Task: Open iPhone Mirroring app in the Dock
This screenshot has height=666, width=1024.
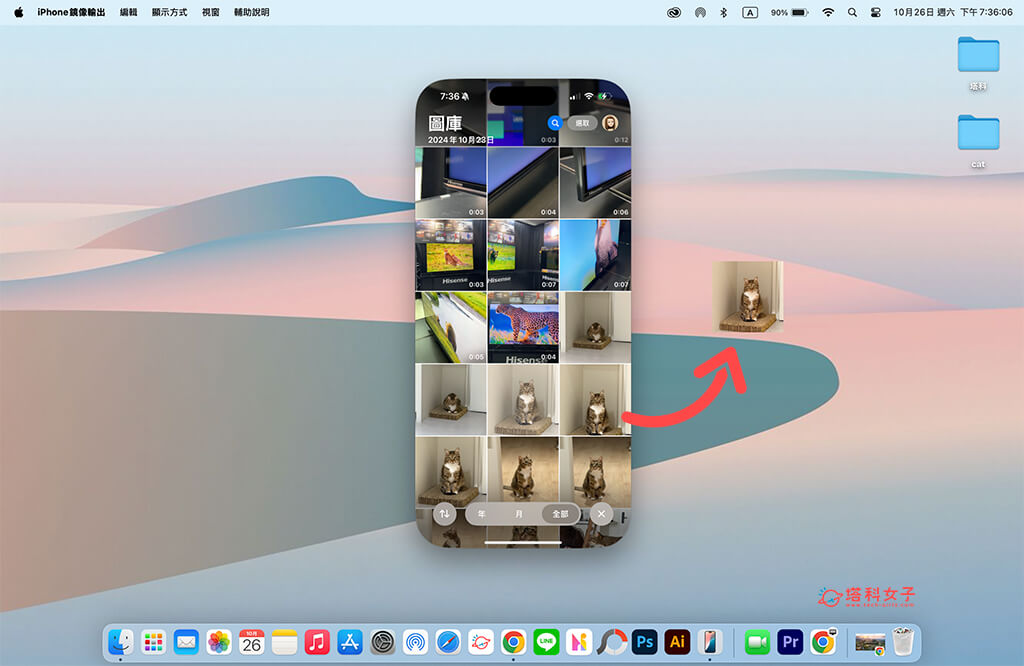Action: (x=709, y=642)
